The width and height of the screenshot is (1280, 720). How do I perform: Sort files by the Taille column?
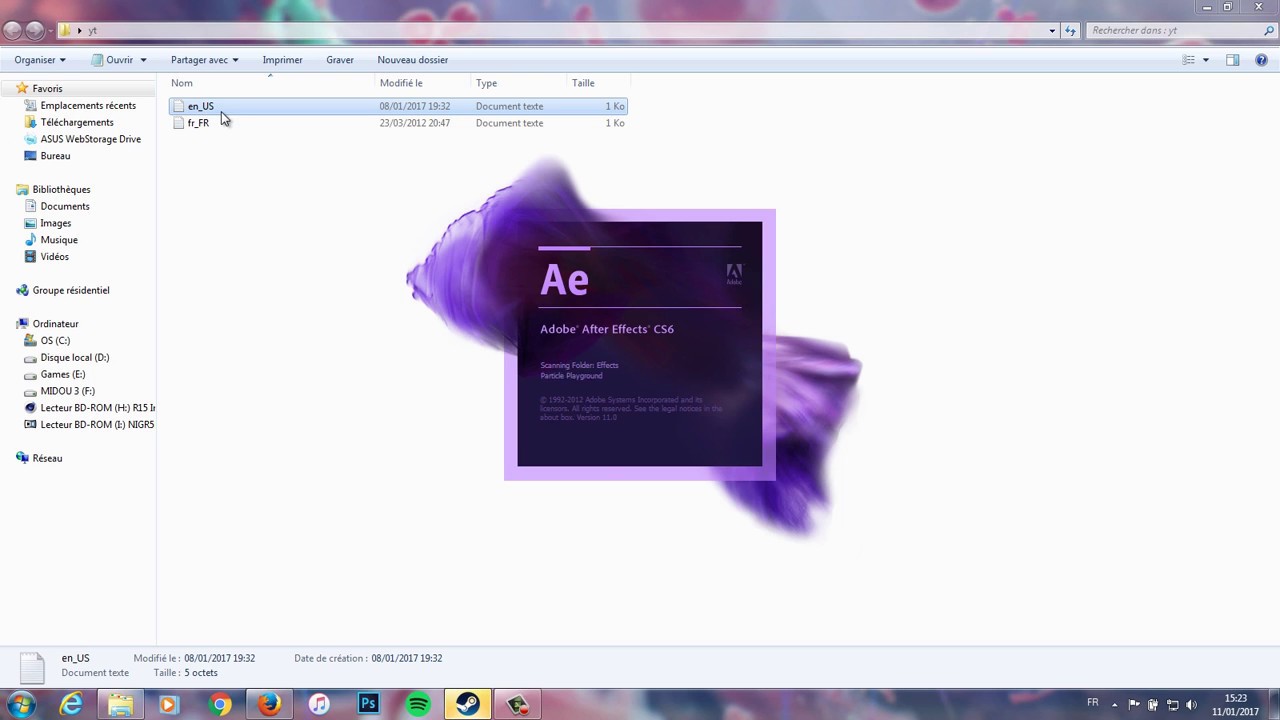pos(598,83)
